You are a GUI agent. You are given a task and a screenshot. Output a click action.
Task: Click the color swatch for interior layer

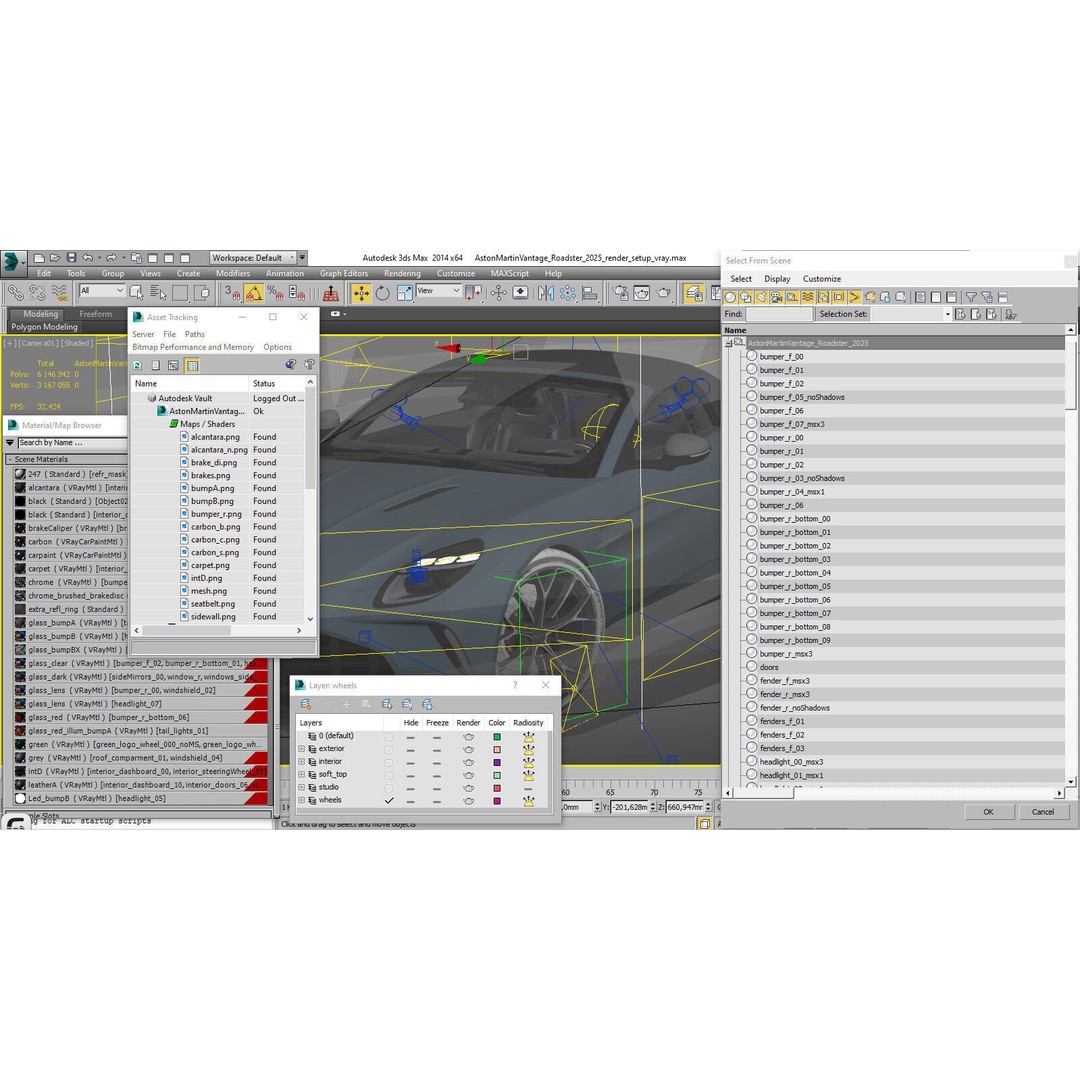click(497, 762)
